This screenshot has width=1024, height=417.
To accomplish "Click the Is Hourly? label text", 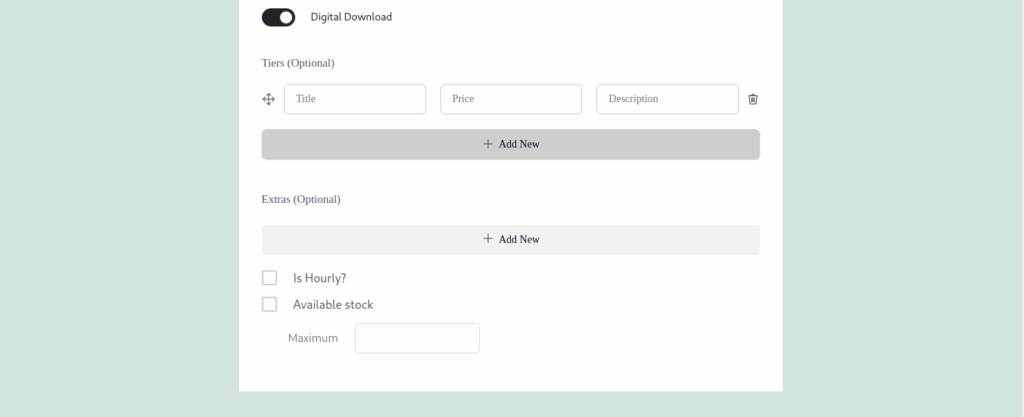I will point(319,278).
